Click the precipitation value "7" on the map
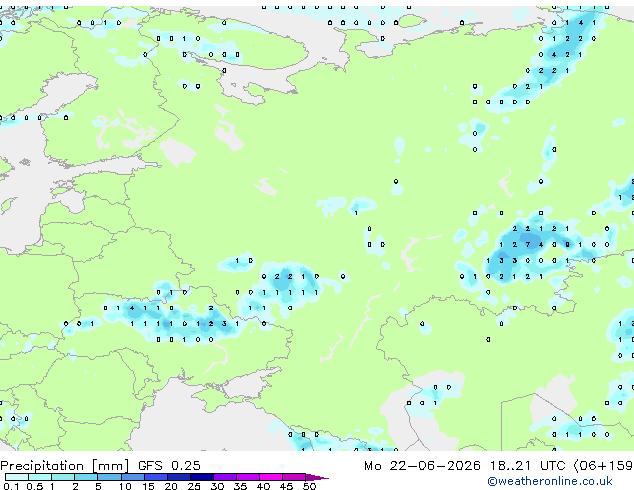This screenshot has height=490, width=634. pos(528,245)
